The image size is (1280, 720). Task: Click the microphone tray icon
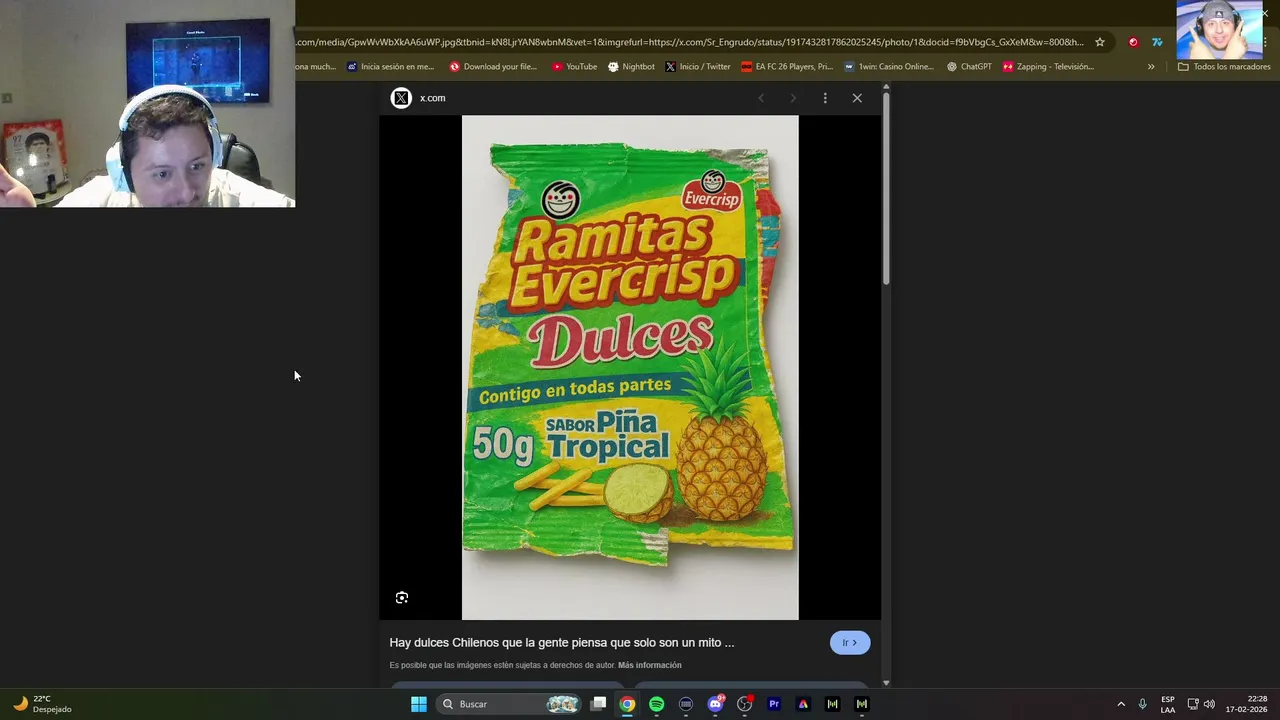click(1143, 704)
